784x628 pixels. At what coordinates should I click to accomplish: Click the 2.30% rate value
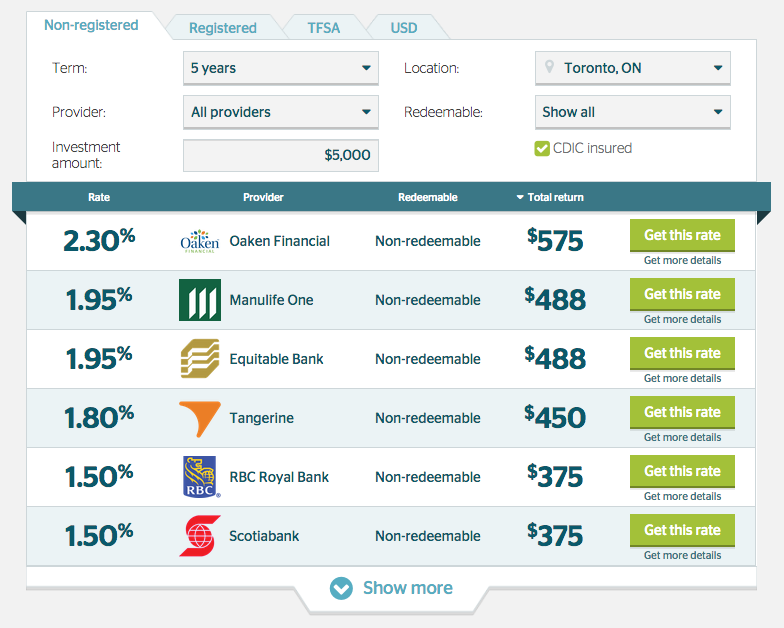(99, 240)
